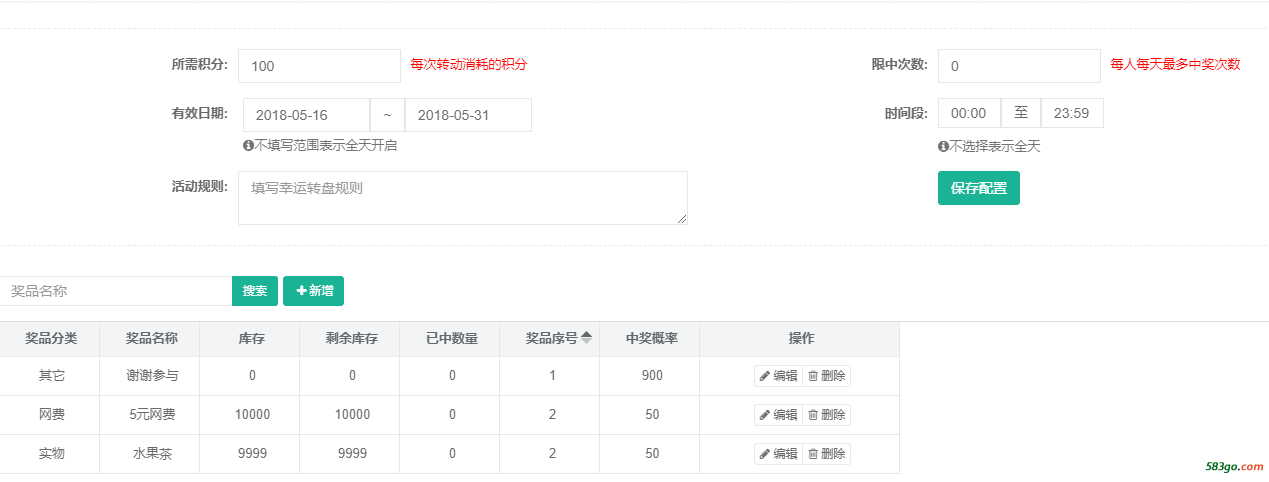Click the 新增 button to add a prize
This screenshot has width=1269, height=482.
point(313,291)
